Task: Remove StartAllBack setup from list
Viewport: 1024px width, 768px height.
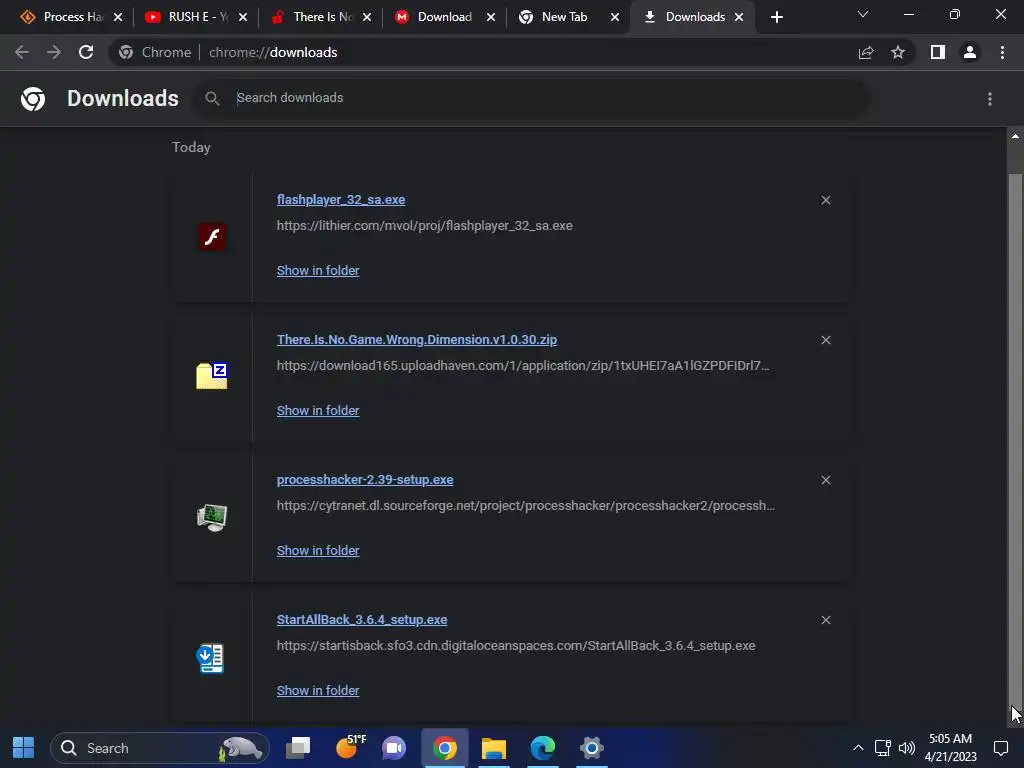Action: point(826,620)
